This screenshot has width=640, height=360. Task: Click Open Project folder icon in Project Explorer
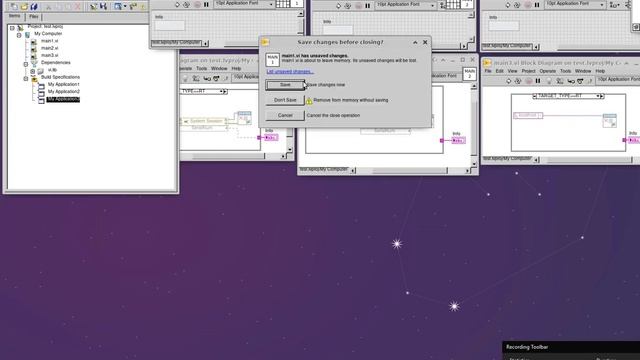pos(24,6)
